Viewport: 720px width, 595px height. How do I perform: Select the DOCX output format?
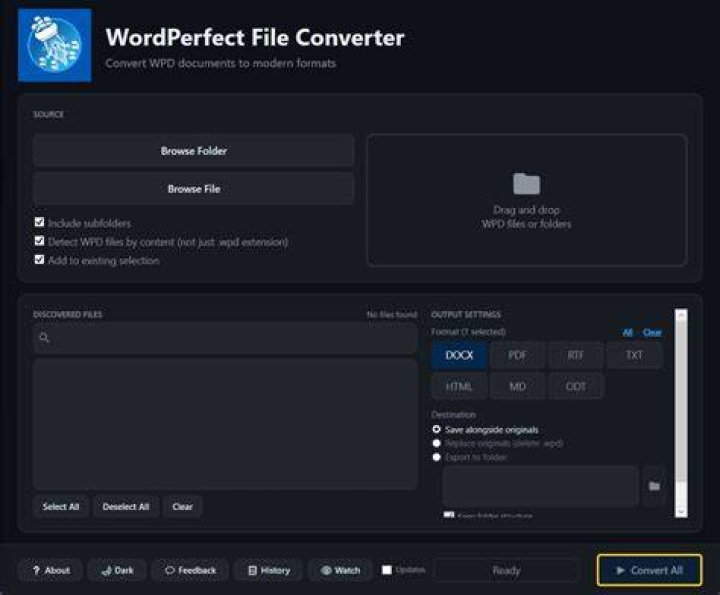pos(459,355)
